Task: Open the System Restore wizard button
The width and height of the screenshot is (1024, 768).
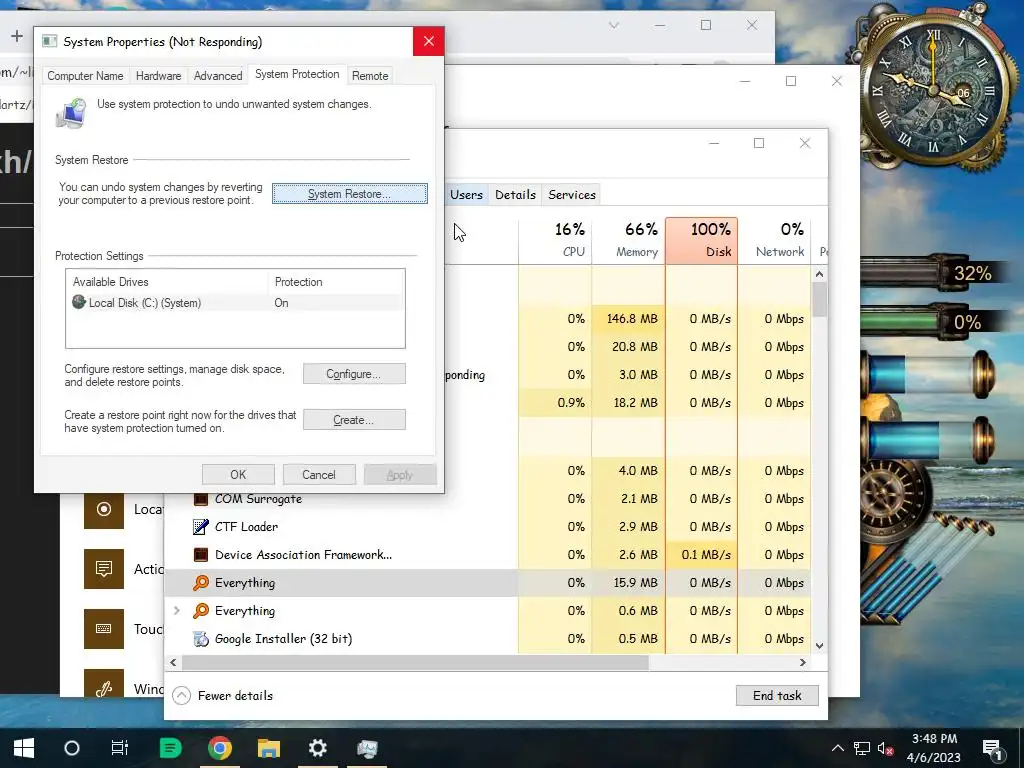Action: coord(349,194)
